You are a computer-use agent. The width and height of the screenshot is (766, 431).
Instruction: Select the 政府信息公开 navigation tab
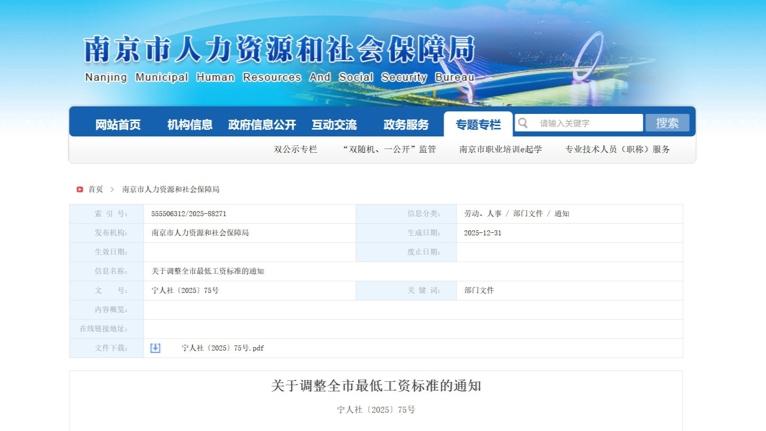262,125
